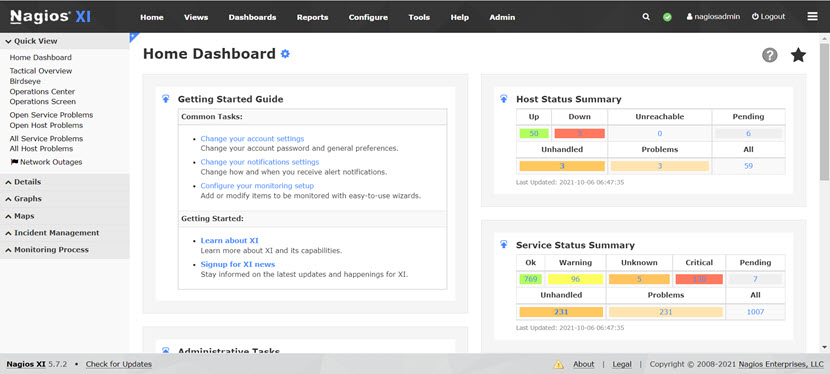This screenshot has width=830, height=374.
Task: Click Nagios Enterprises, LLC link
Action: [x=781, y=364]
